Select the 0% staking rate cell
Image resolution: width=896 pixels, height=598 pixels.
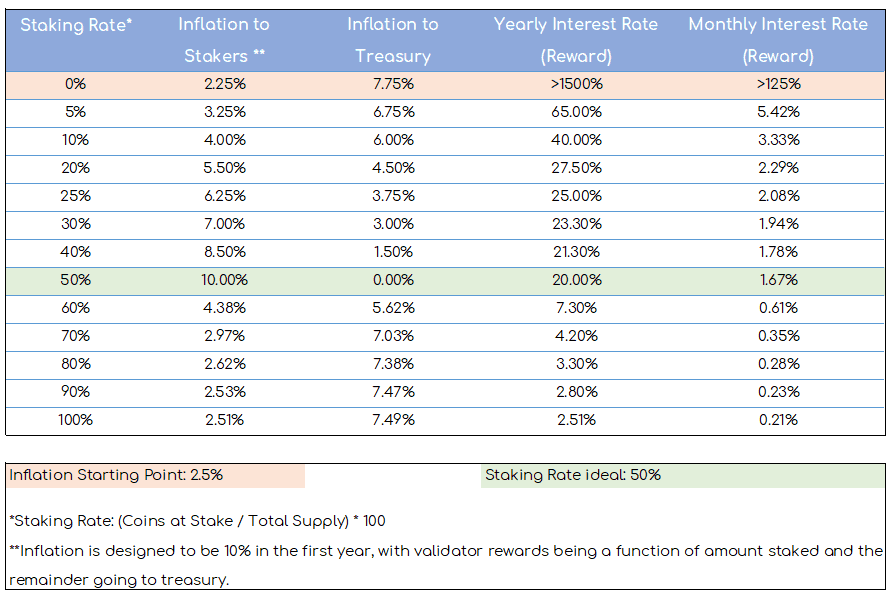(x=75, y=84)
